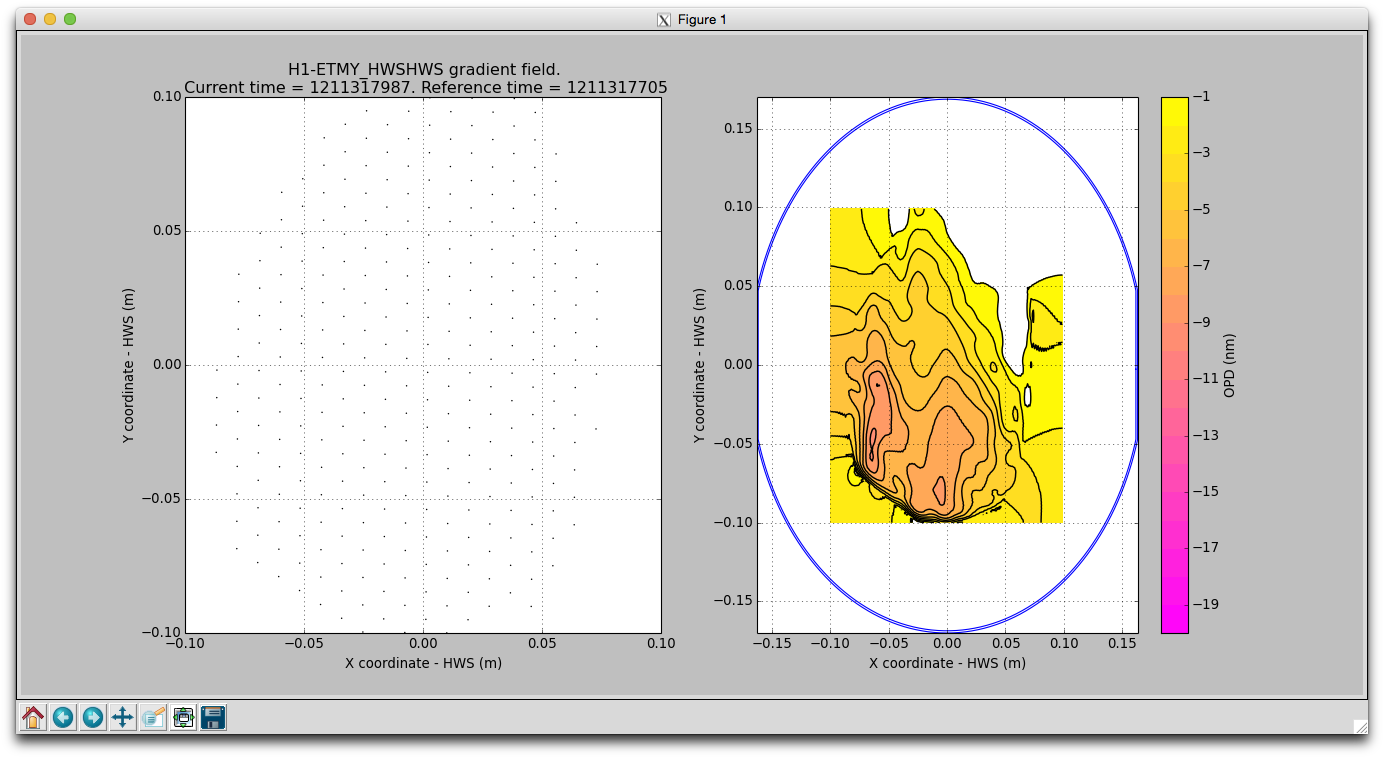Viewport: 1384px width, 758px height.
Task: Click the Figure 1 title bar text
Action: [702, 19]
